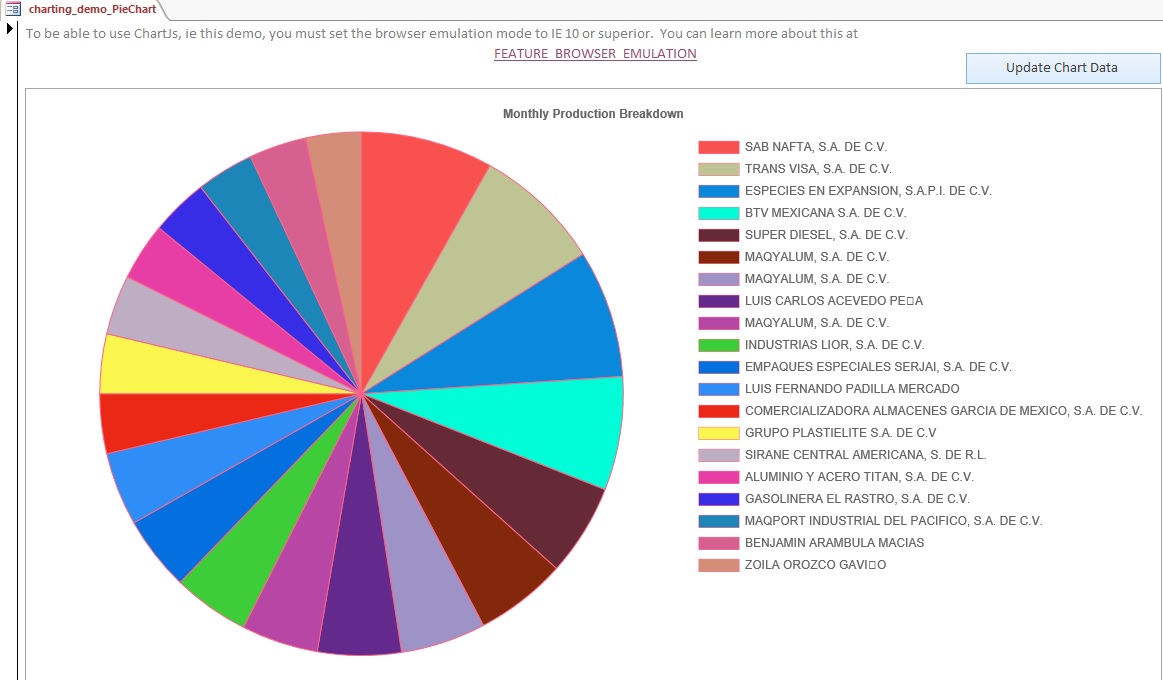Image resolution: width=1163 pixels, height=680 pixels.
Task: Toggle the lavender MAQYALUM legend swatch
Action: pyautogui.click(x=718, y=279)
